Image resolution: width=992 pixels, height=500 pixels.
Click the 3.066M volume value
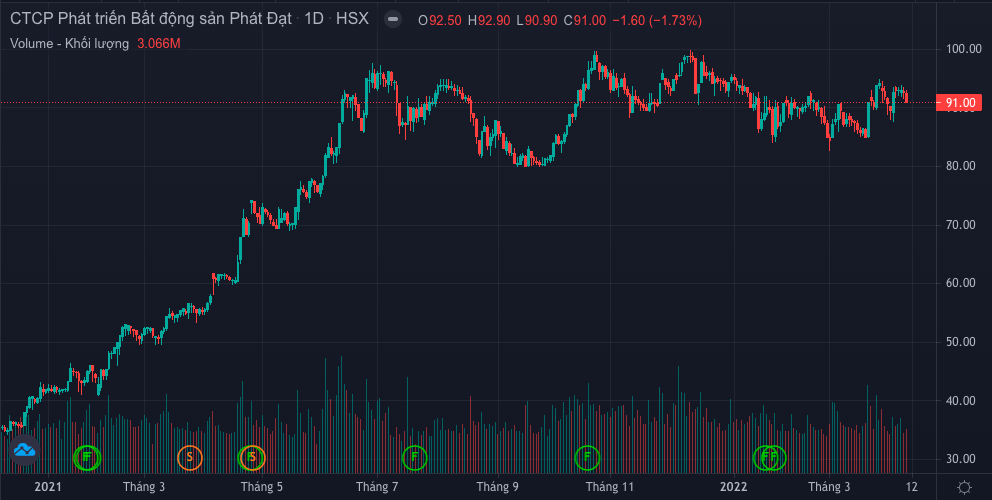tap(158, 43)
